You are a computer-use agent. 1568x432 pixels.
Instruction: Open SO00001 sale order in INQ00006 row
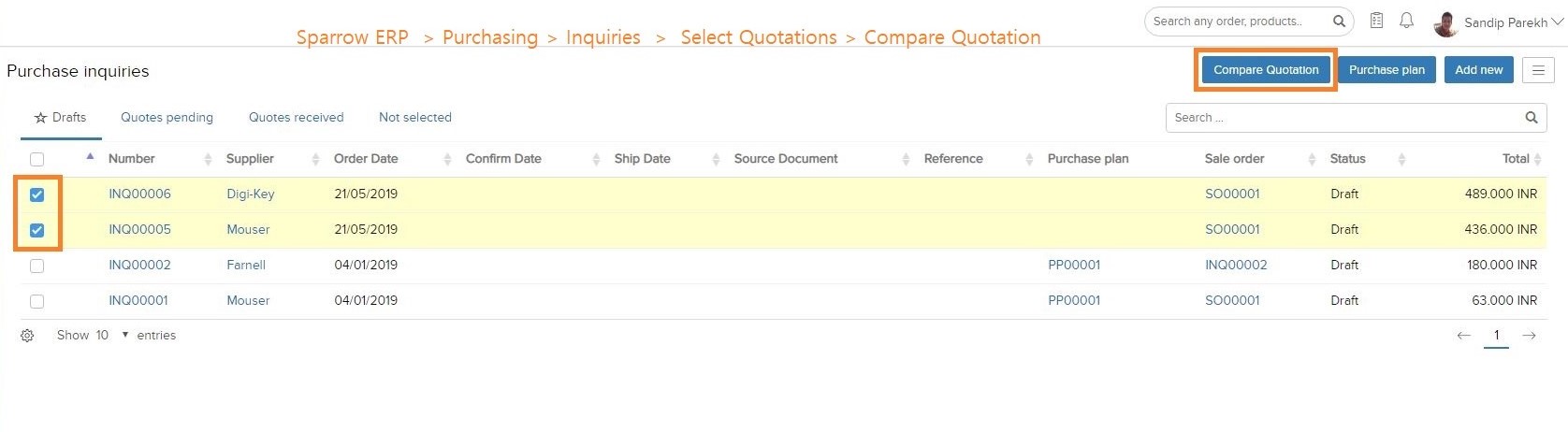[x=1232, y=194]
